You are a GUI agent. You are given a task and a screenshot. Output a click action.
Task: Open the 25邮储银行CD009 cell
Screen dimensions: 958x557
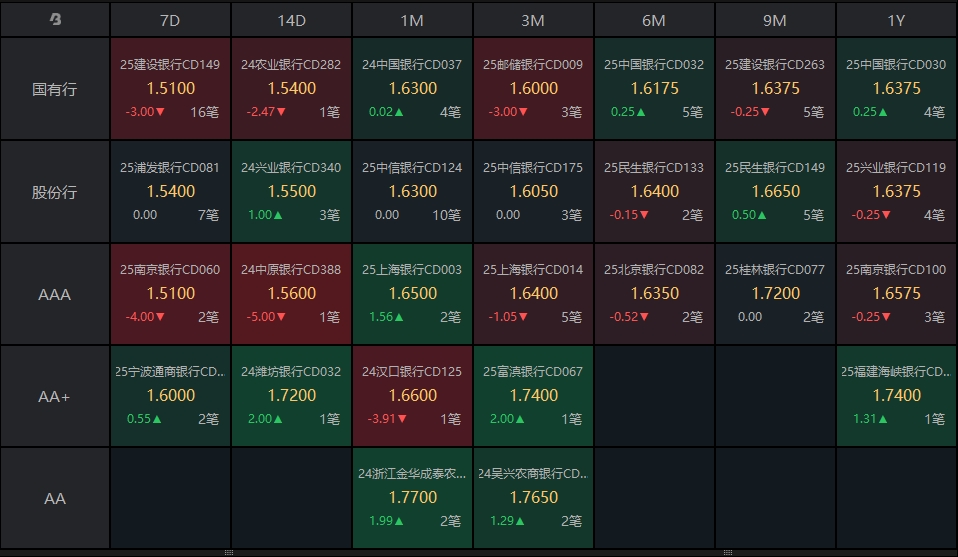(x=533, y=89)
